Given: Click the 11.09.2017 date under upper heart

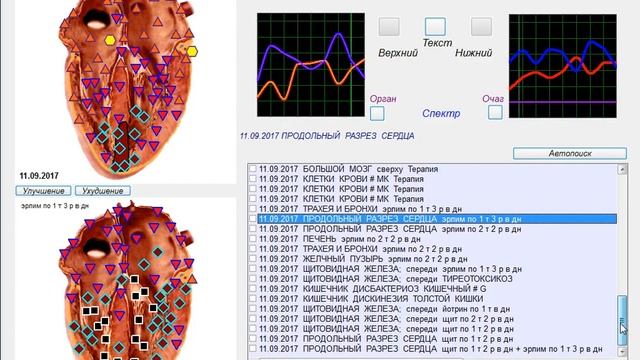Looking at the screenshot, I should [x=39, y=176].
